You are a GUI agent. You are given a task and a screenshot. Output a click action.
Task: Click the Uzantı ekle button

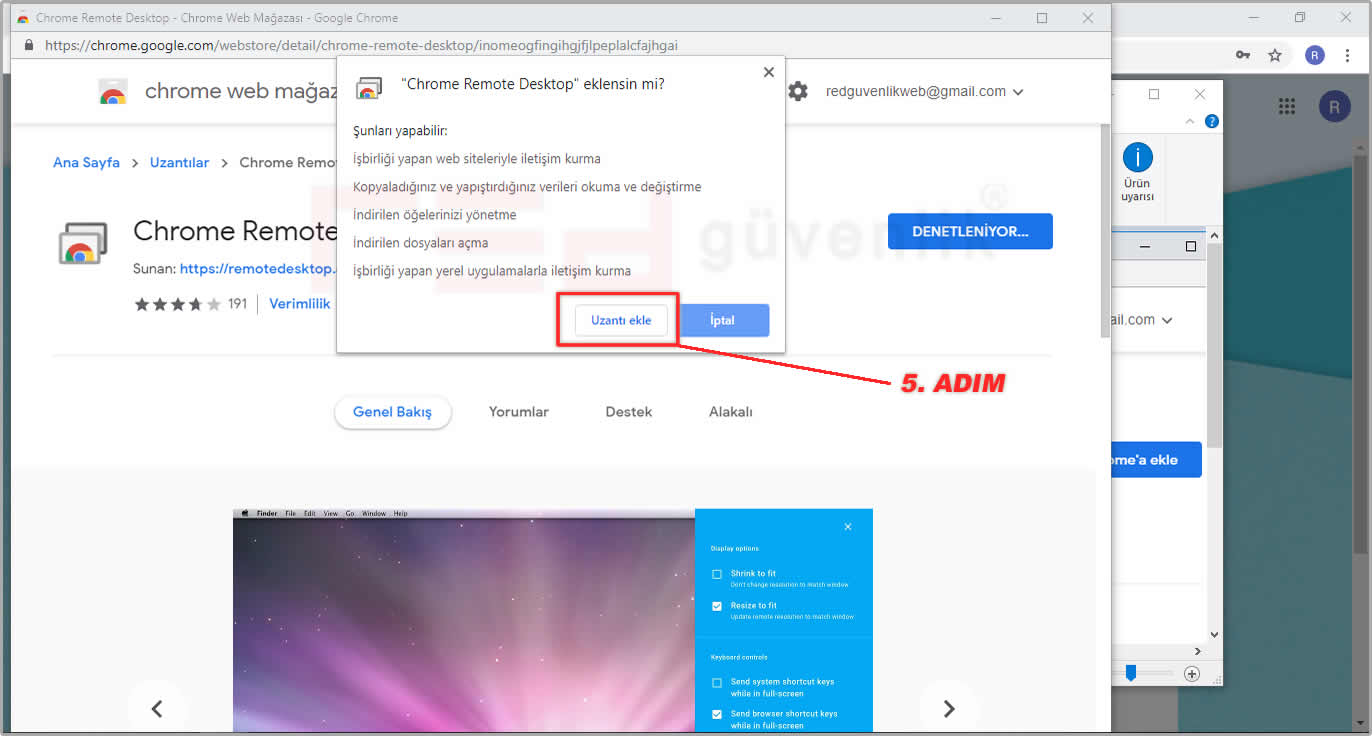[x=621, y=320]
